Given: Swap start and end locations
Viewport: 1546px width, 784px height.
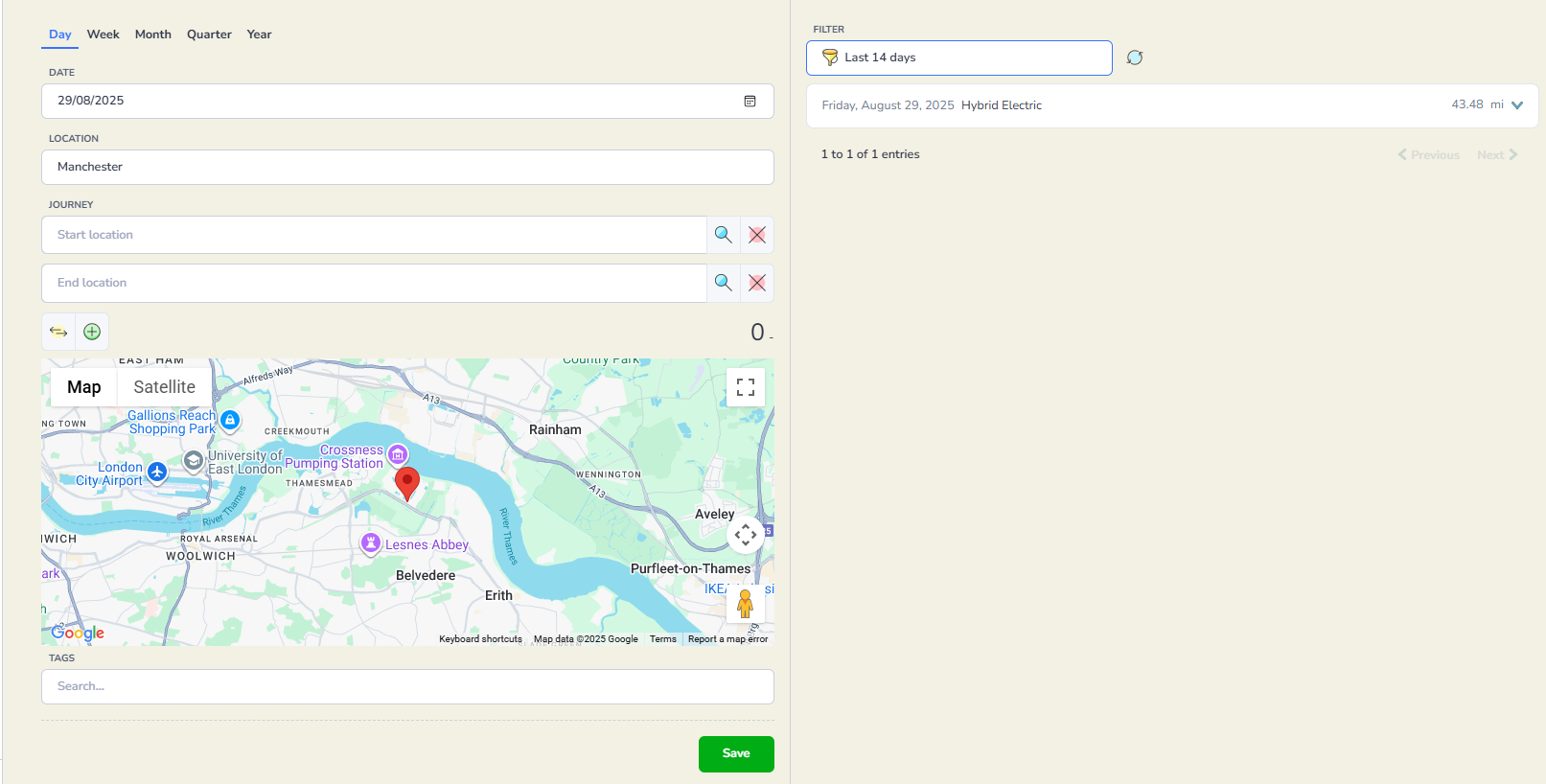Looking at the screenshot, I should tap(58, 332).
